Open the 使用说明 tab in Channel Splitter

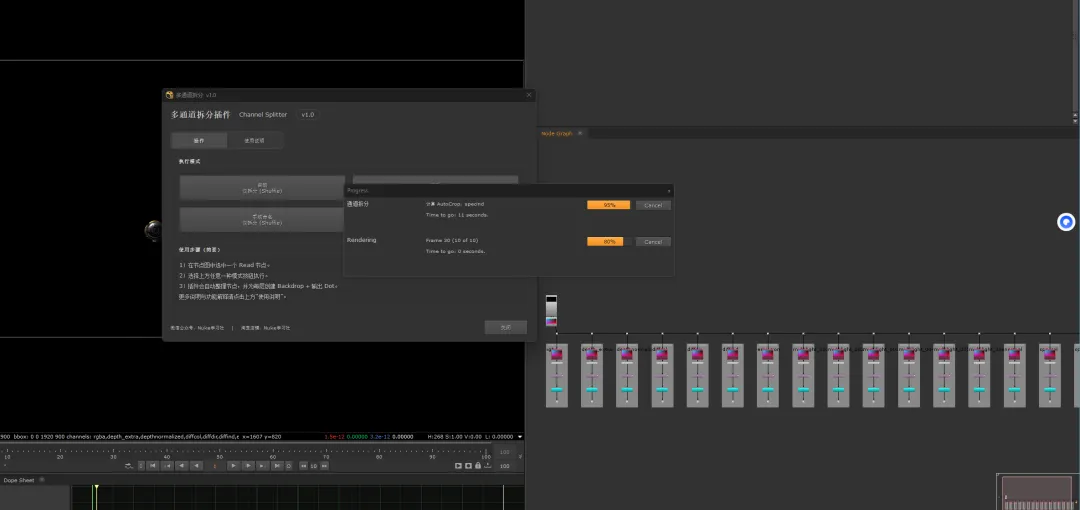click(254, 141)
